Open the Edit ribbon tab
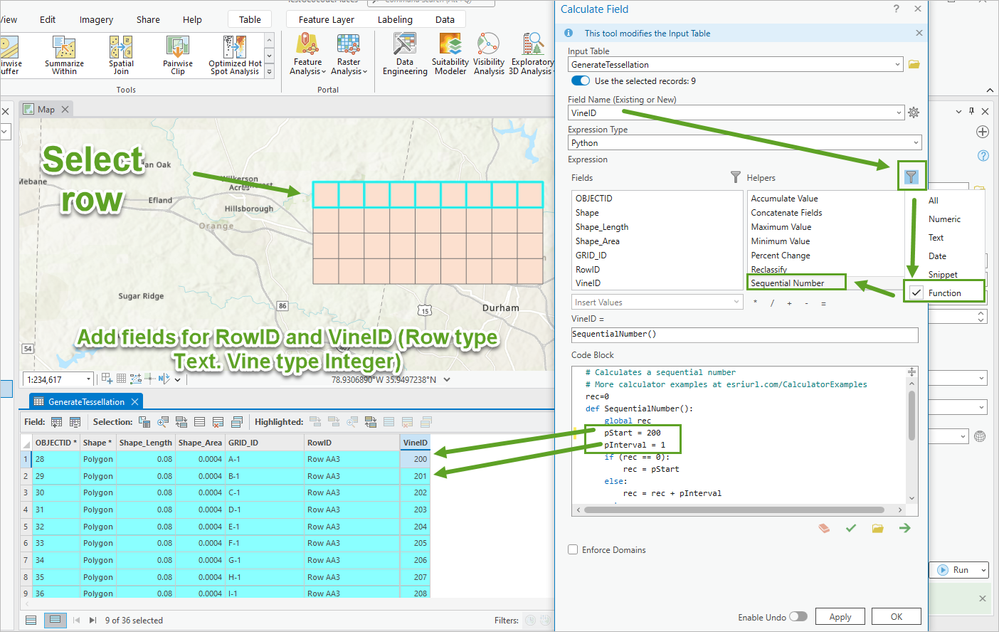 48,19
